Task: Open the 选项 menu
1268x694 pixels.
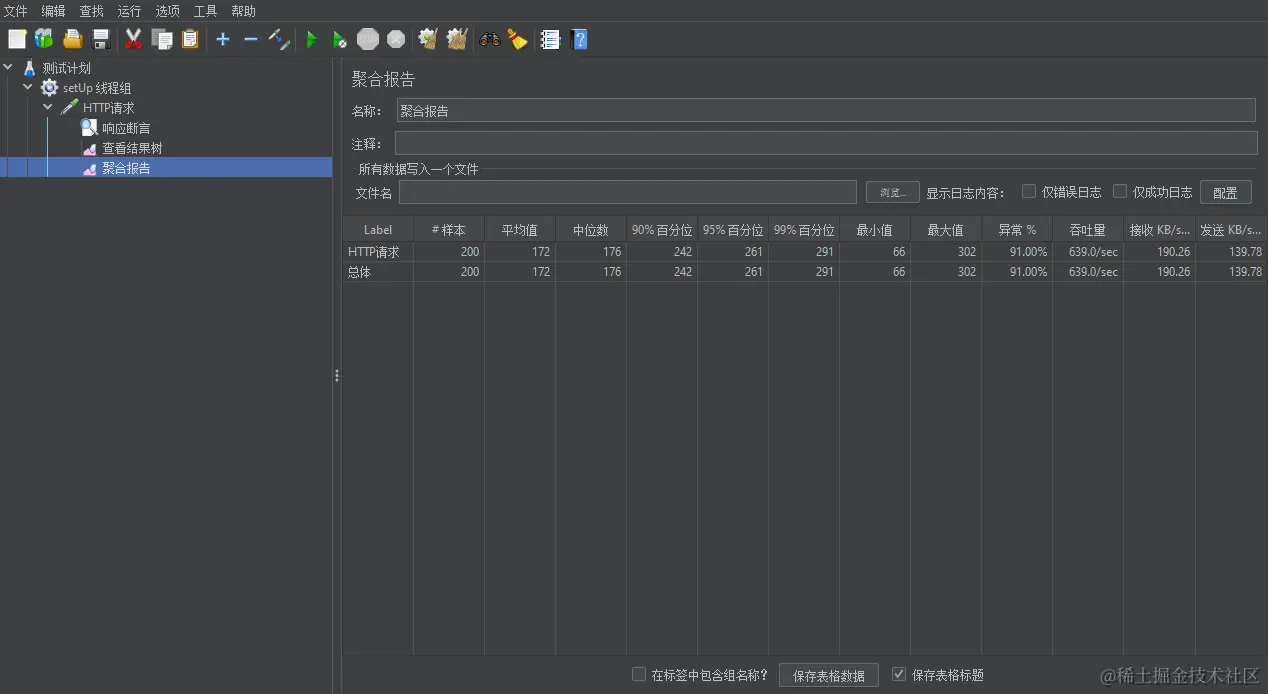Action: pyautogui.click(x=167, y=11)
